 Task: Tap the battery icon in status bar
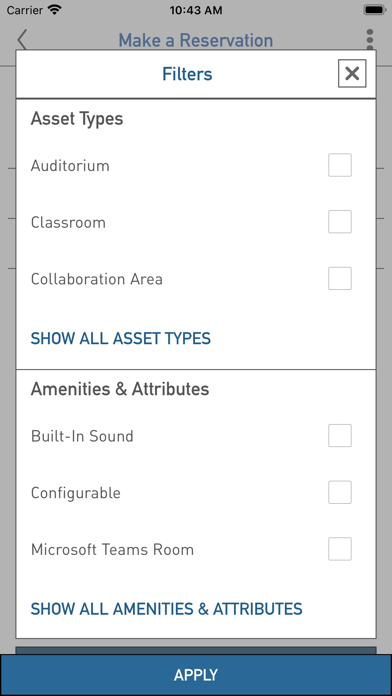click(375, 10)
